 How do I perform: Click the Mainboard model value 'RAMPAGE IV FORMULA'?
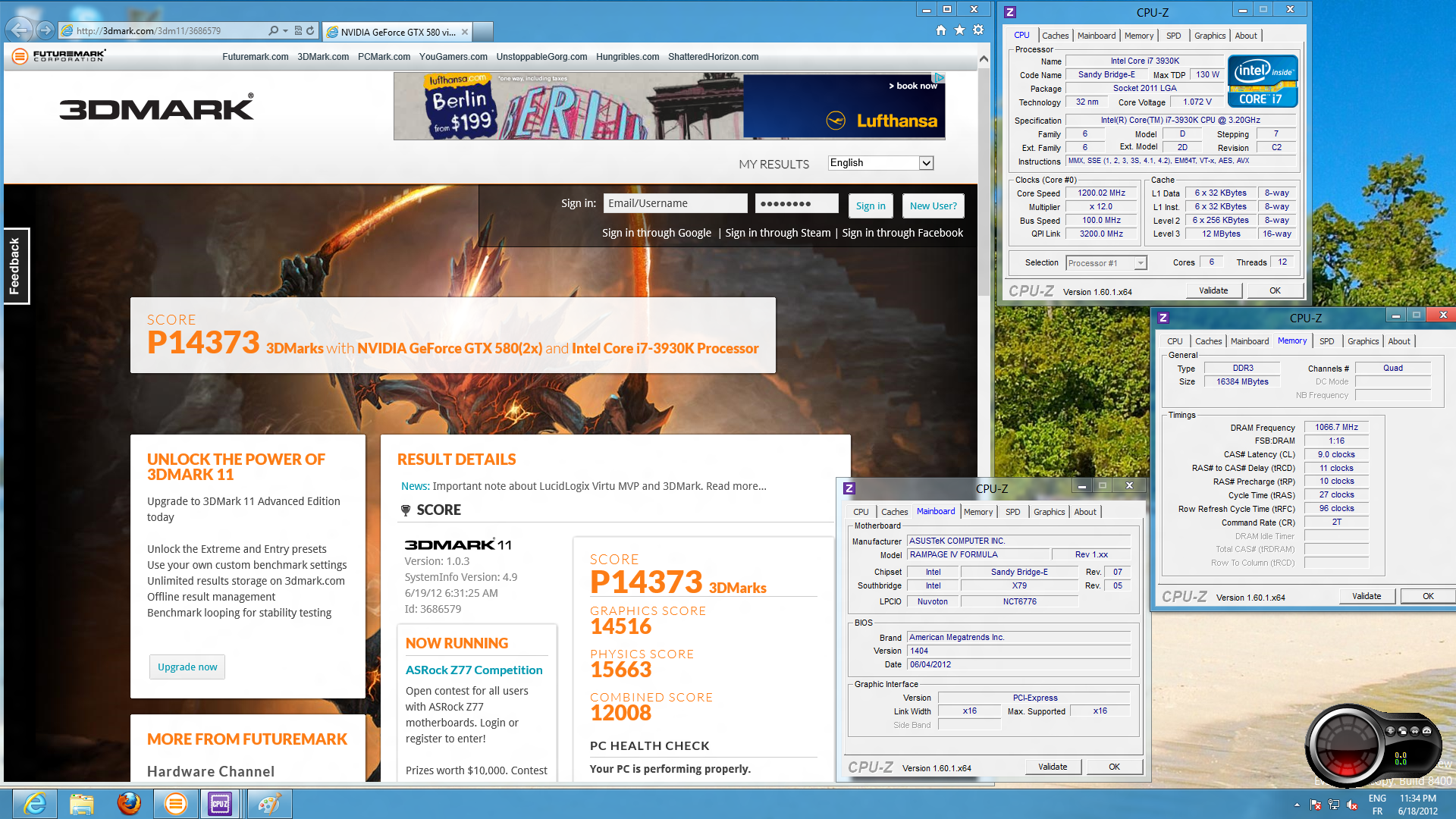pyautogui.click(x=978, y=554)
